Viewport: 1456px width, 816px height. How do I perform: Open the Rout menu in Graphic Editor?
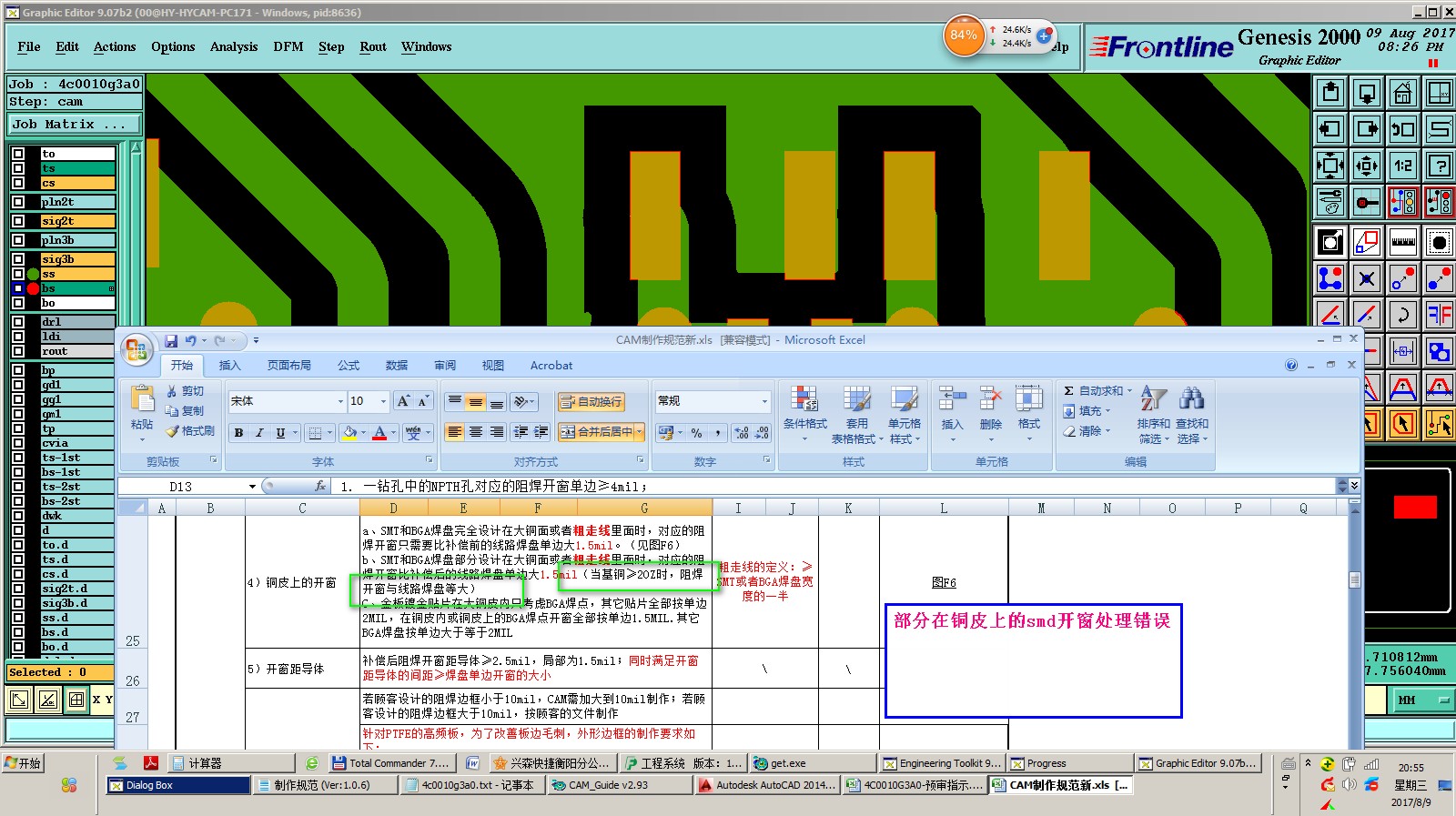pos(373,47)
